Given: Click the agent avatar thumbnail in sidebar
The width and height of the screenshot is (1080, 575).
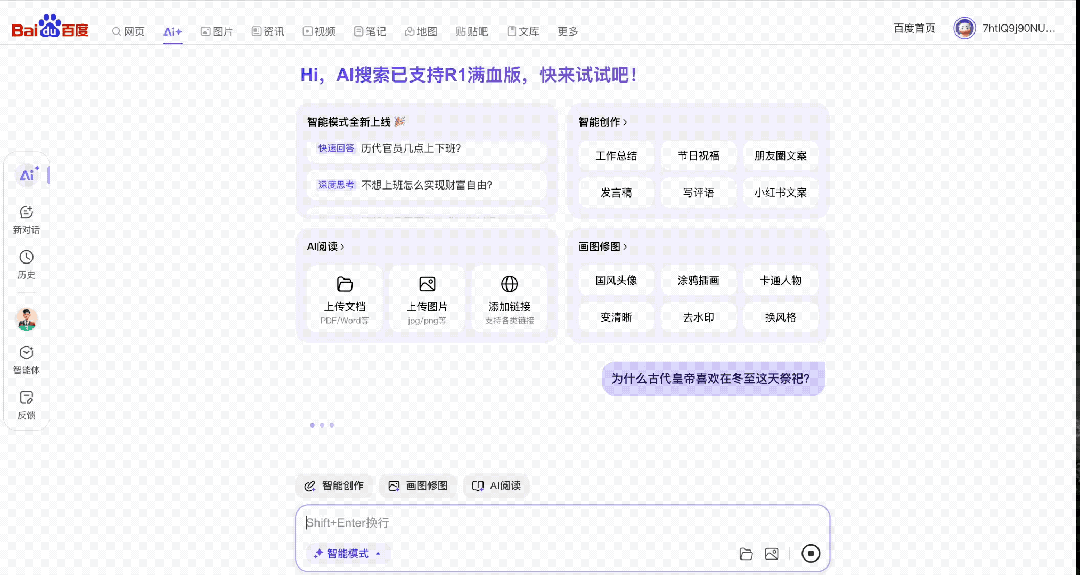Looking at the screenshot, I should 26,320.
